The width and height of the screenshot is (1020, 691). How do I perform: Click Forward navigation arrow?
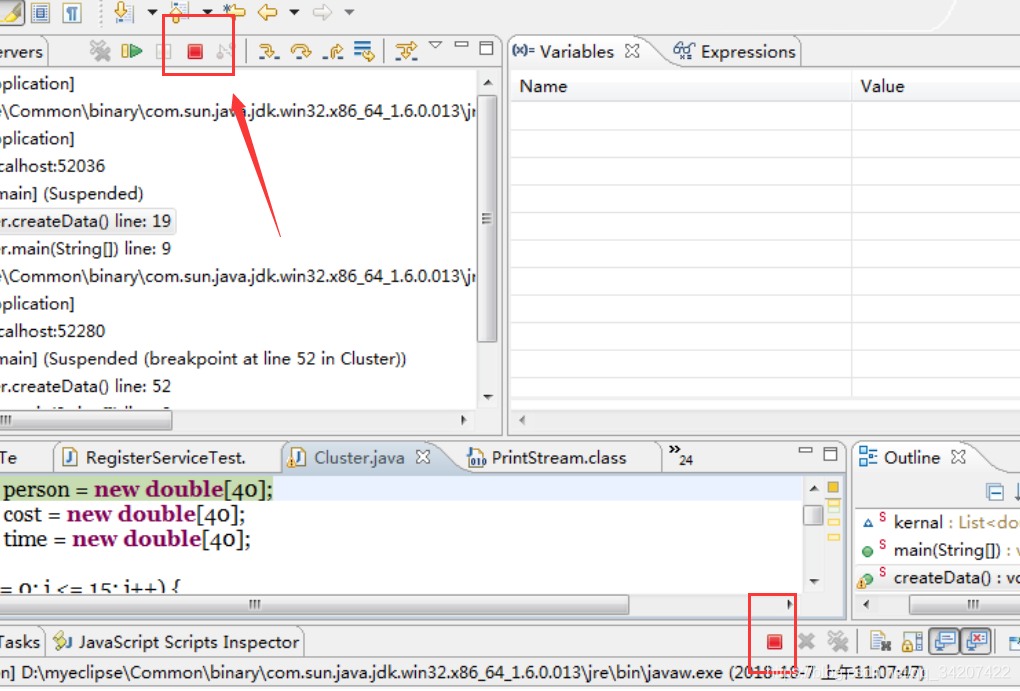(x=322, y=12)
